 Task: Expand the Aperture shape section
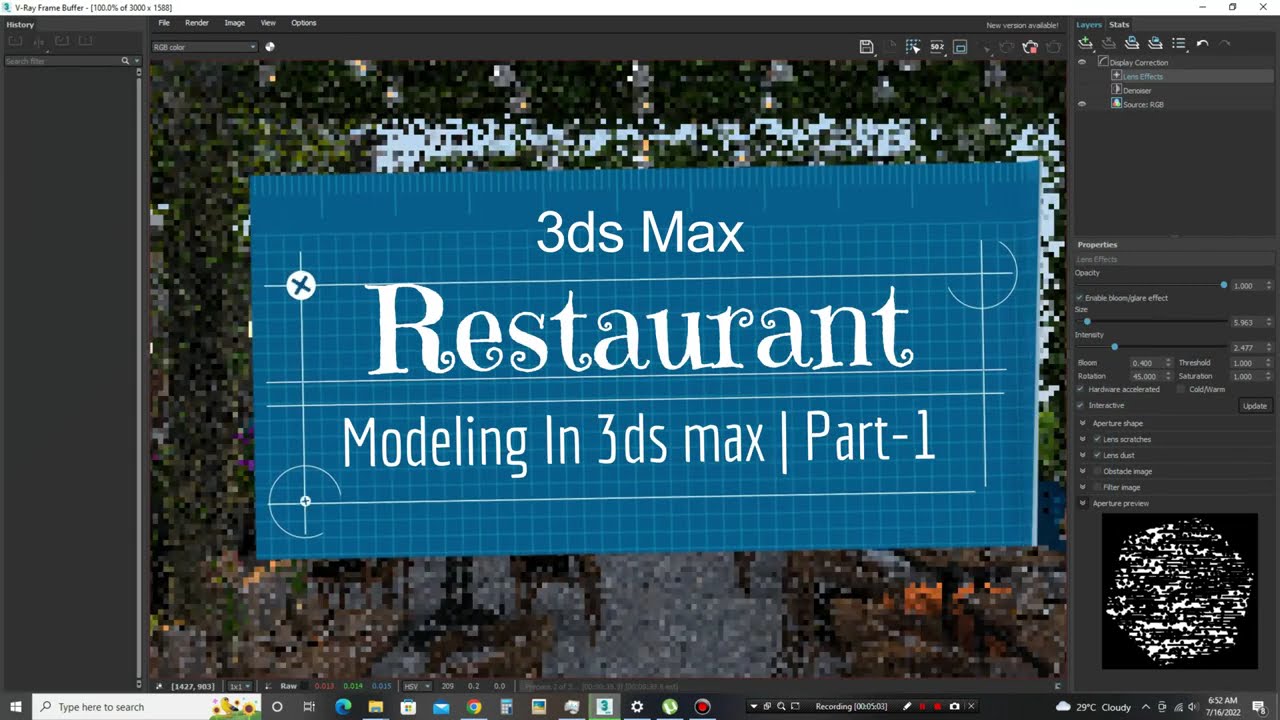click(1083, 423)
